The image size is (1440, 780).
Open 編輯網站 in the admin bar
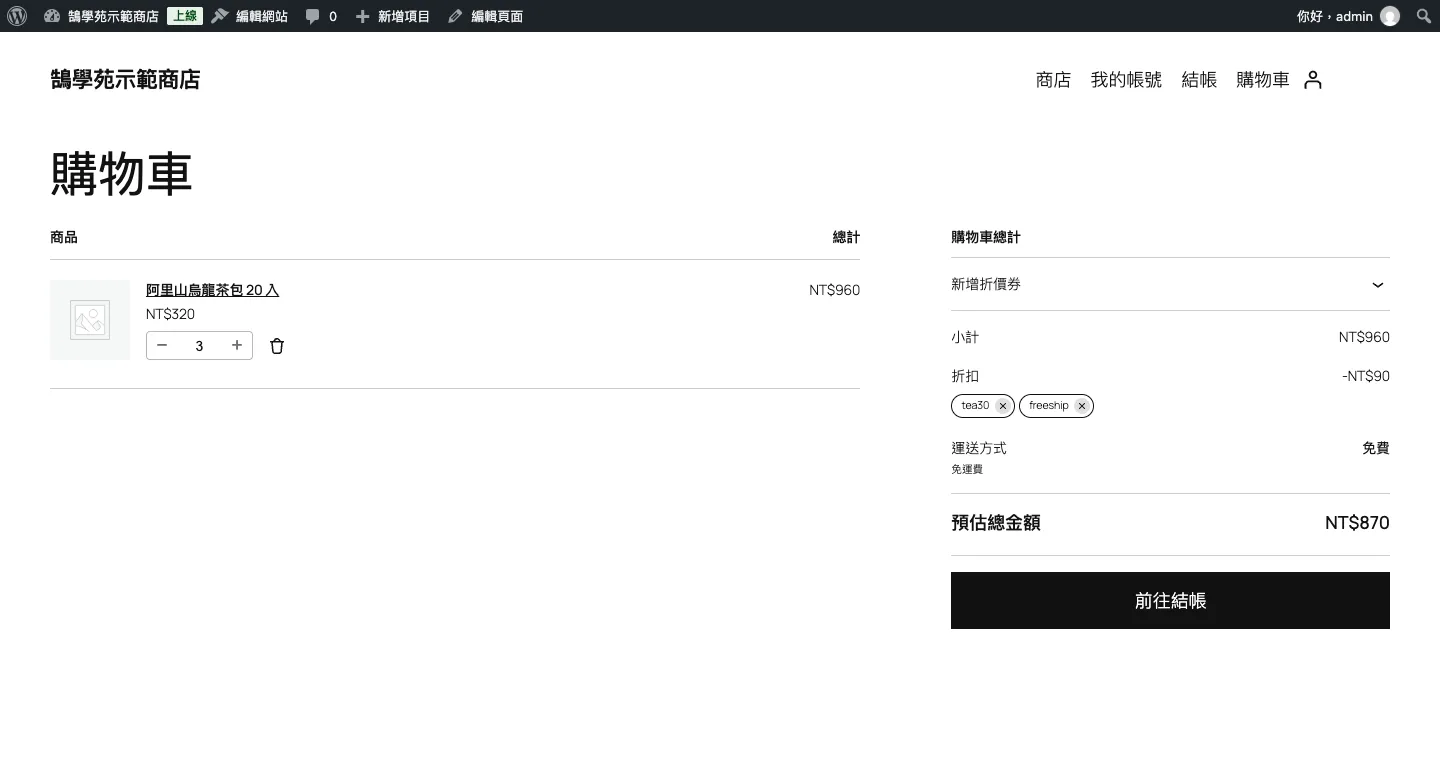pos(250,16)
